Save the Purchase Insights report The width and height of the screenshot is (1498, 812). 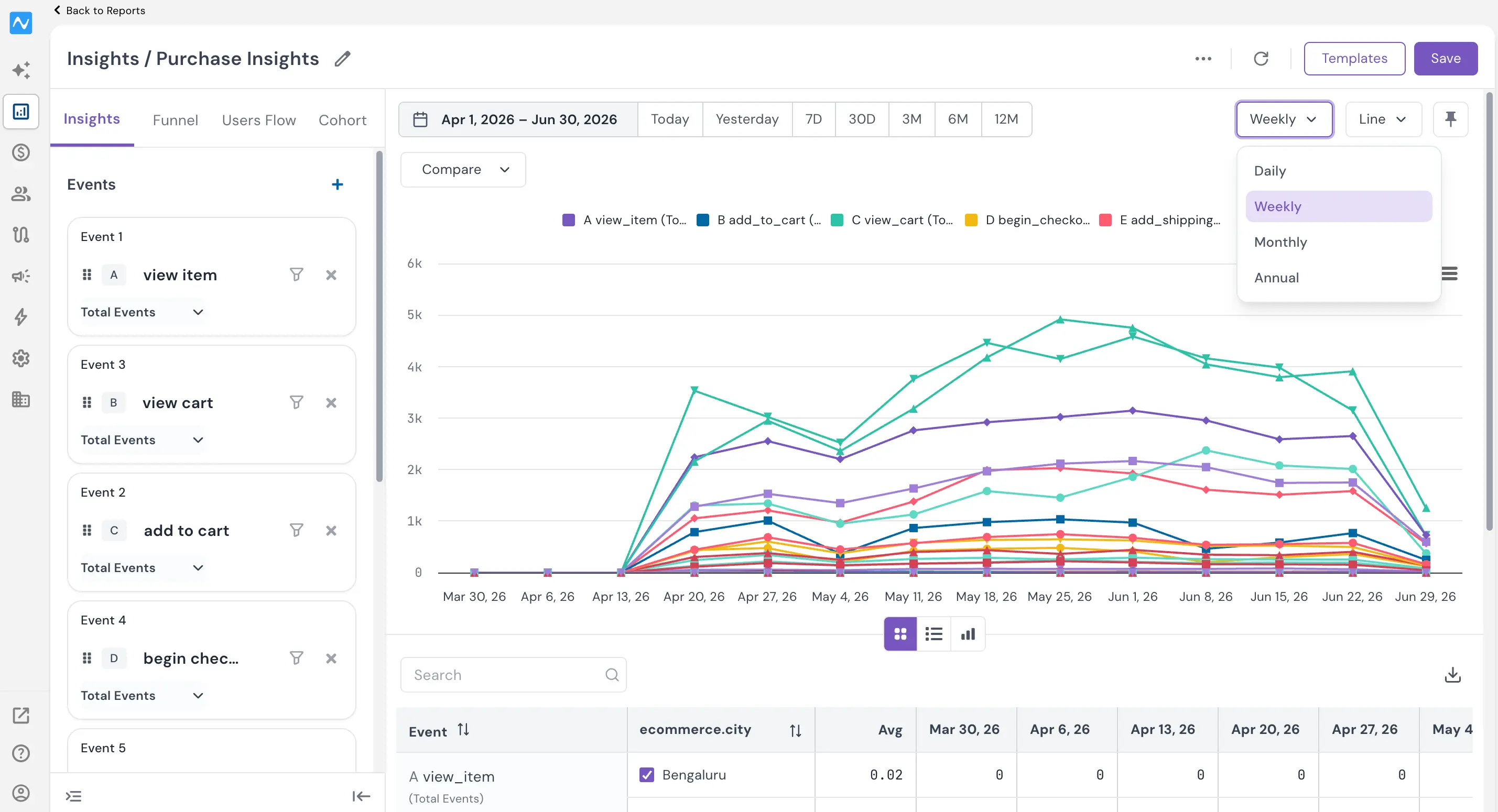[x=1446, y=59]
